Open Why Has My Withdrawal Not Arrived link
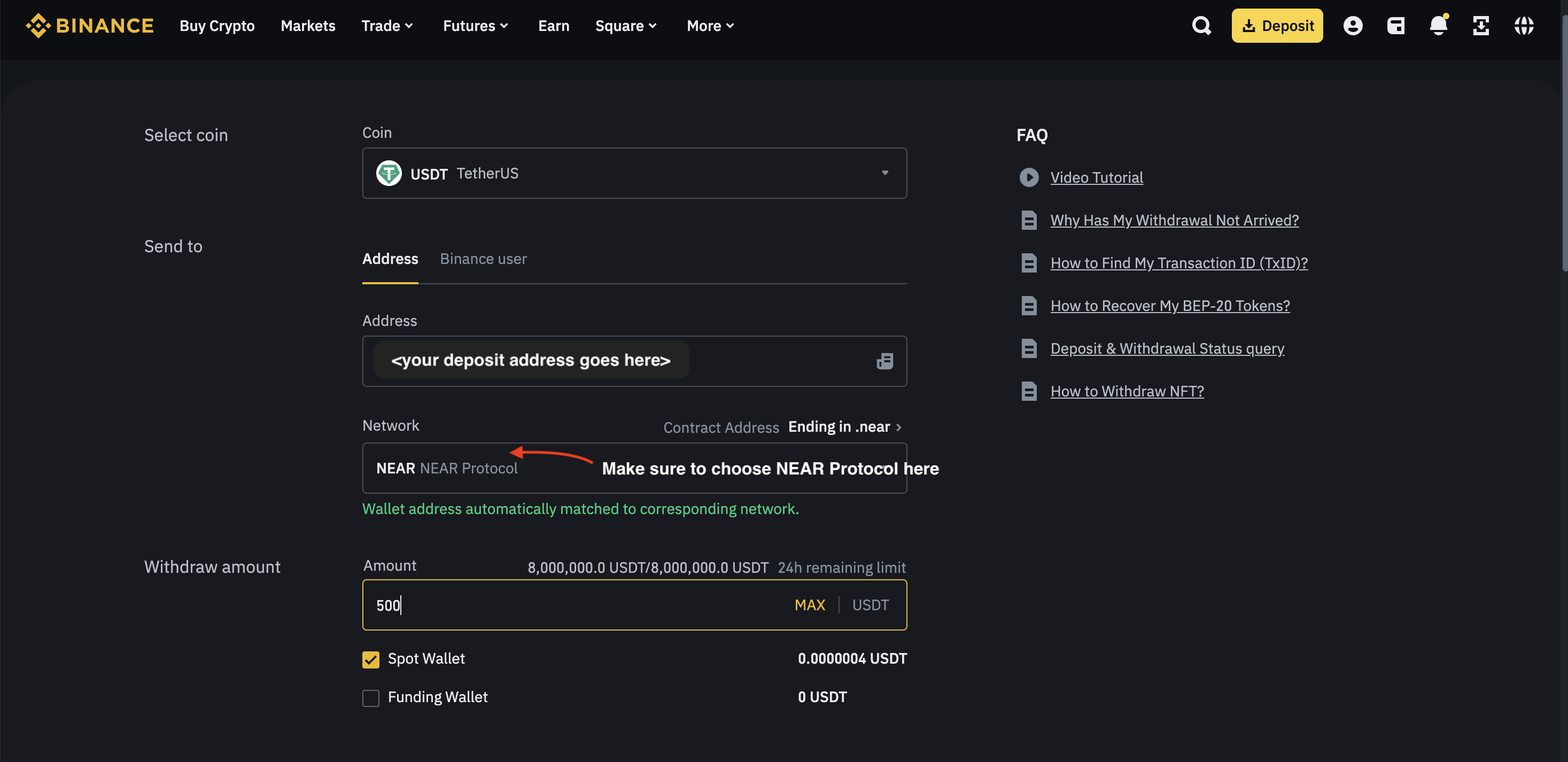The image size is (1568, 762). tap(1174, 220)
